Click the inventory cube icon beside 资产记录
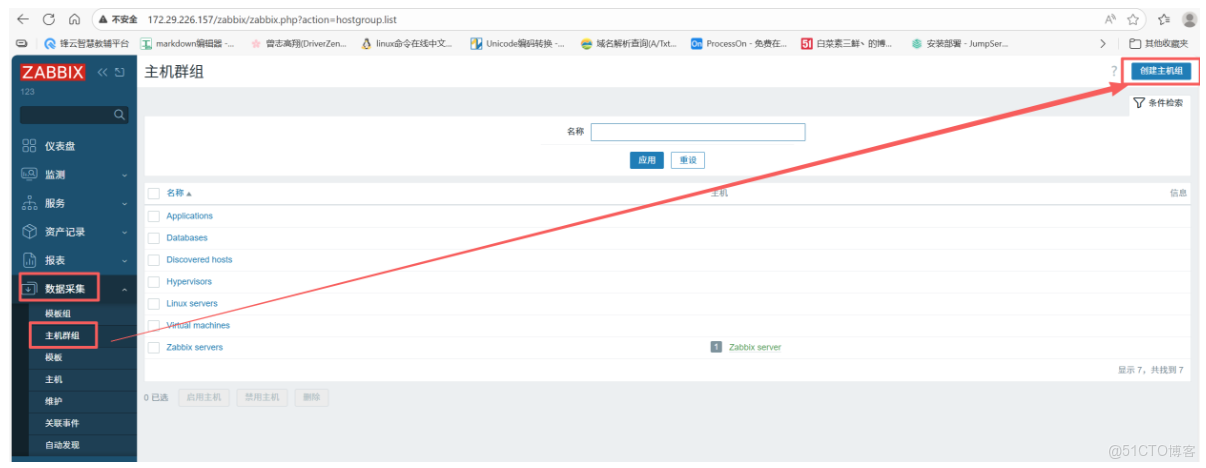1206x468 pixels. point(29,232)
